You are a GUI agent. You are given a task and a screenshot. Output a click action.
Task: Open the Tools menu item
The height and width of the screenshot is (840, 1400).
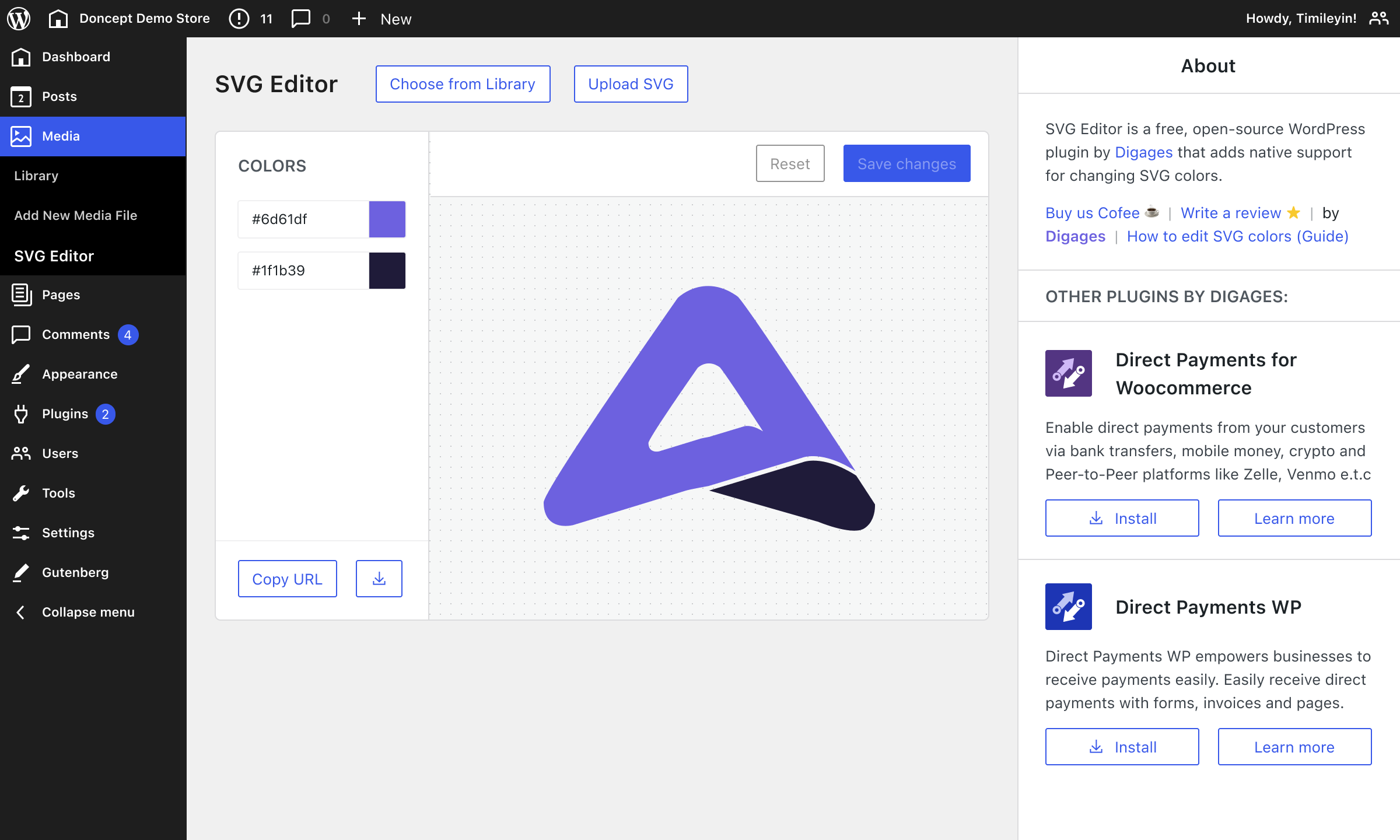pyautogui.click(x=93, y=494)
